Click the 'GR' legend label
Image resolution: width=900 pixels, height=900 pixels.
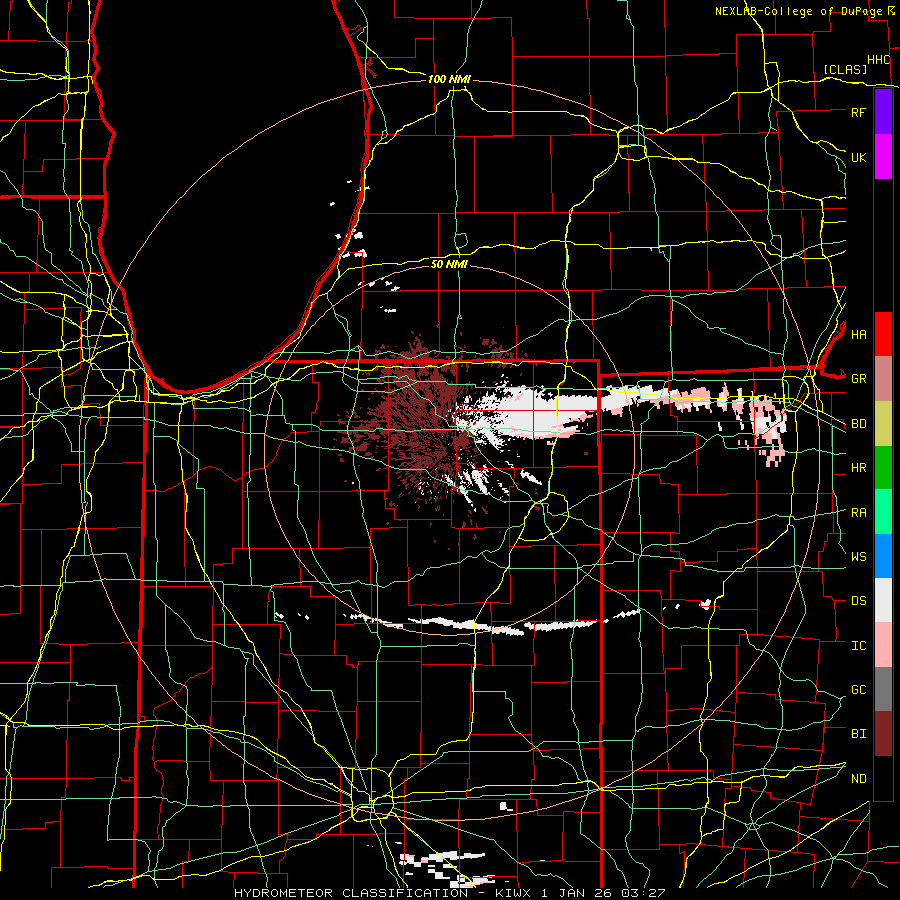pyautogui.click(x=858, y=379)
